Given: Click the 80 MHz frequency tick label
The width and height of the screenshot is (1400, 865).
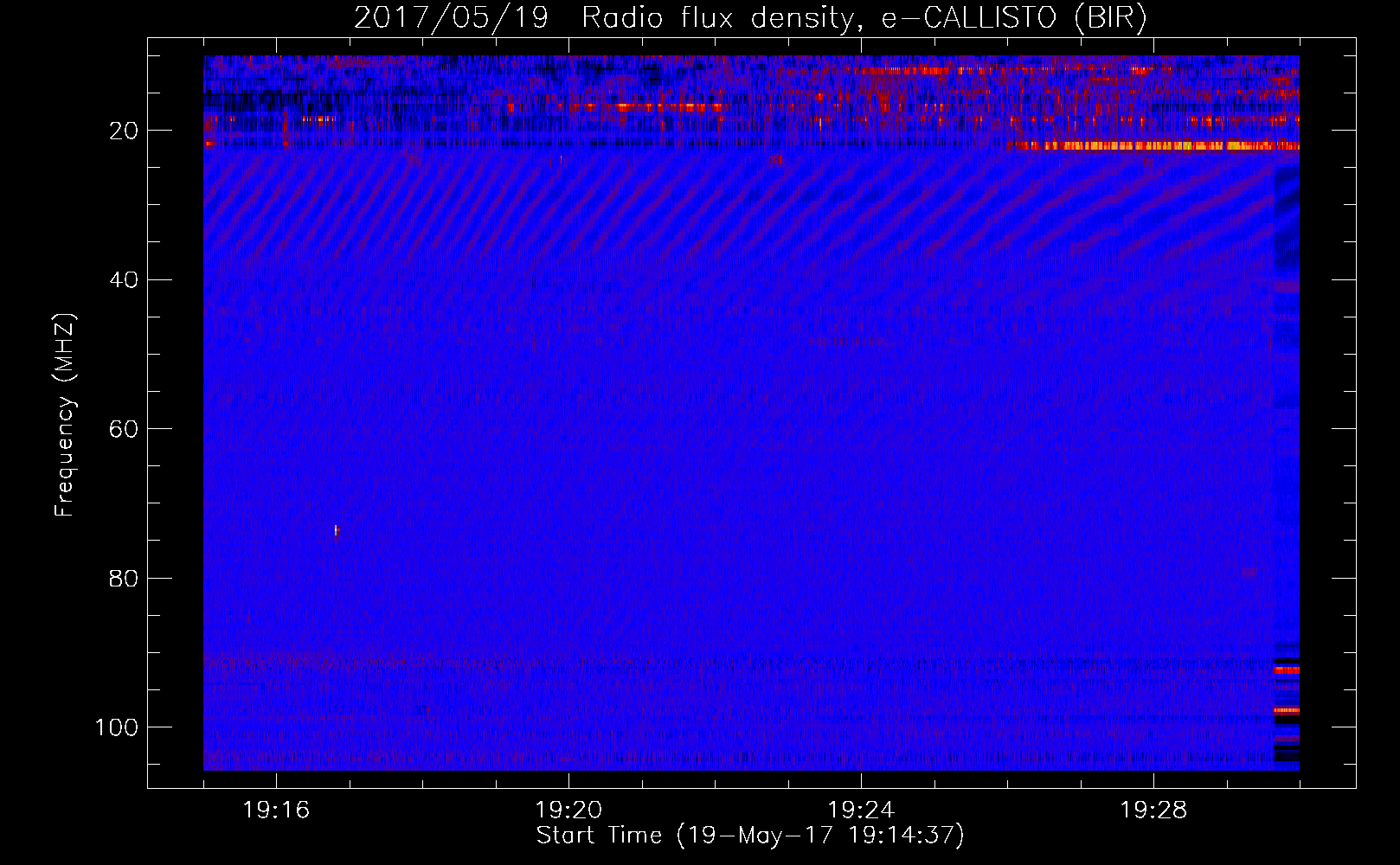Looking at the screenshot, I should (x=124, y=579).
